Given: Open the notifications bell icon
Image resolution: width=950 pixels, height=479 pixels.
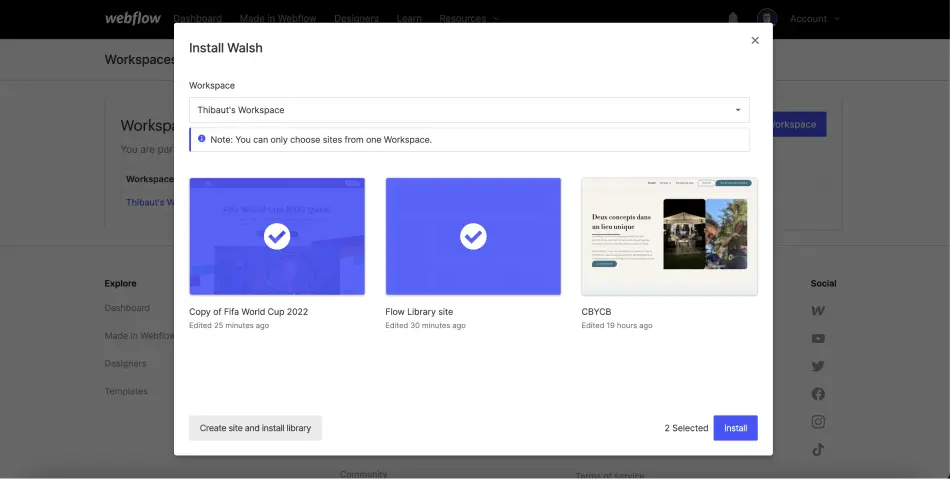Looking at the screenshot, I should pyautogui.click(x=733, y=18).
